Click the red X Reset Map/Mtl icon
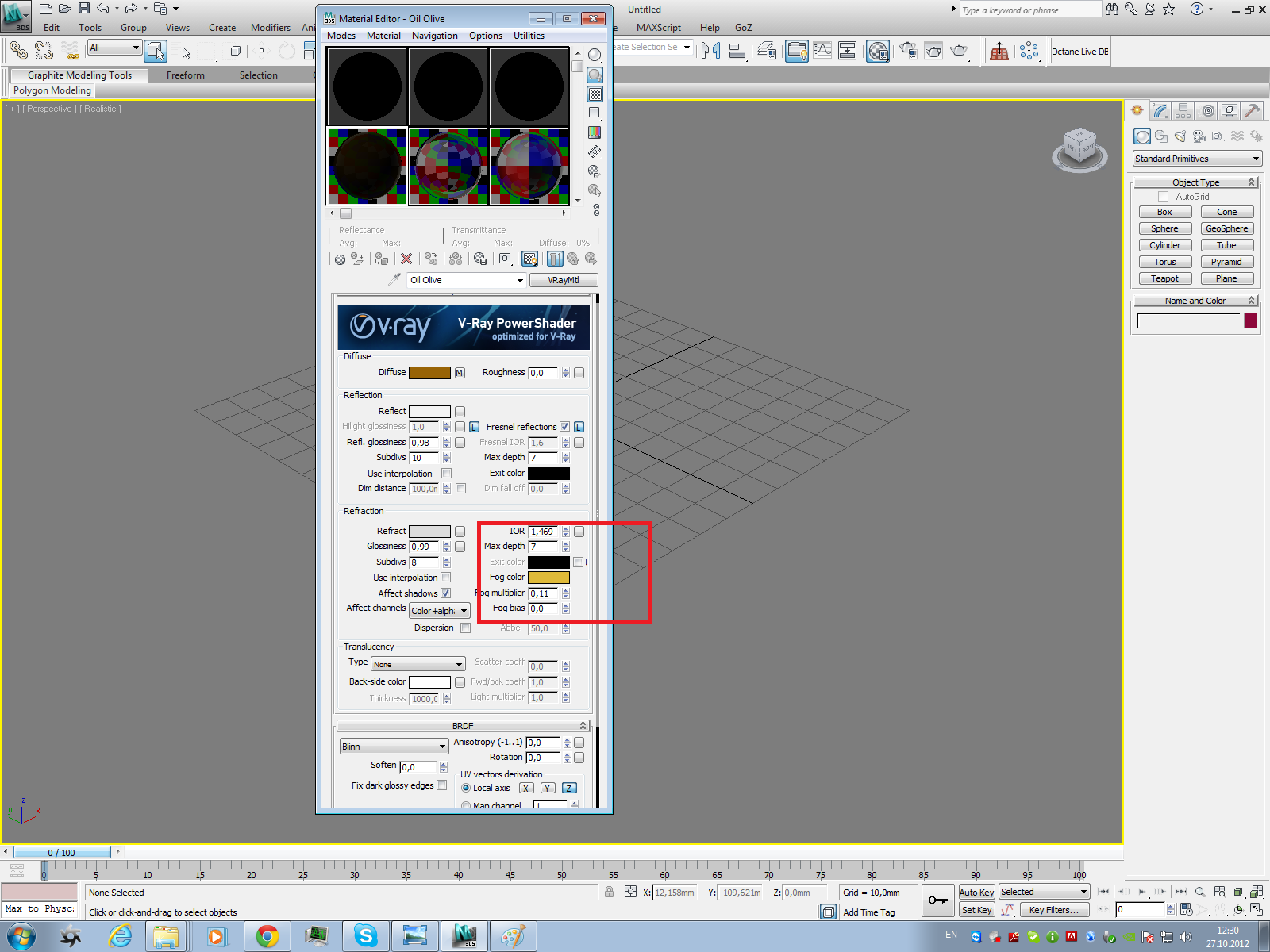Viewport: 1270px width, 952px height. coord(406,259)
